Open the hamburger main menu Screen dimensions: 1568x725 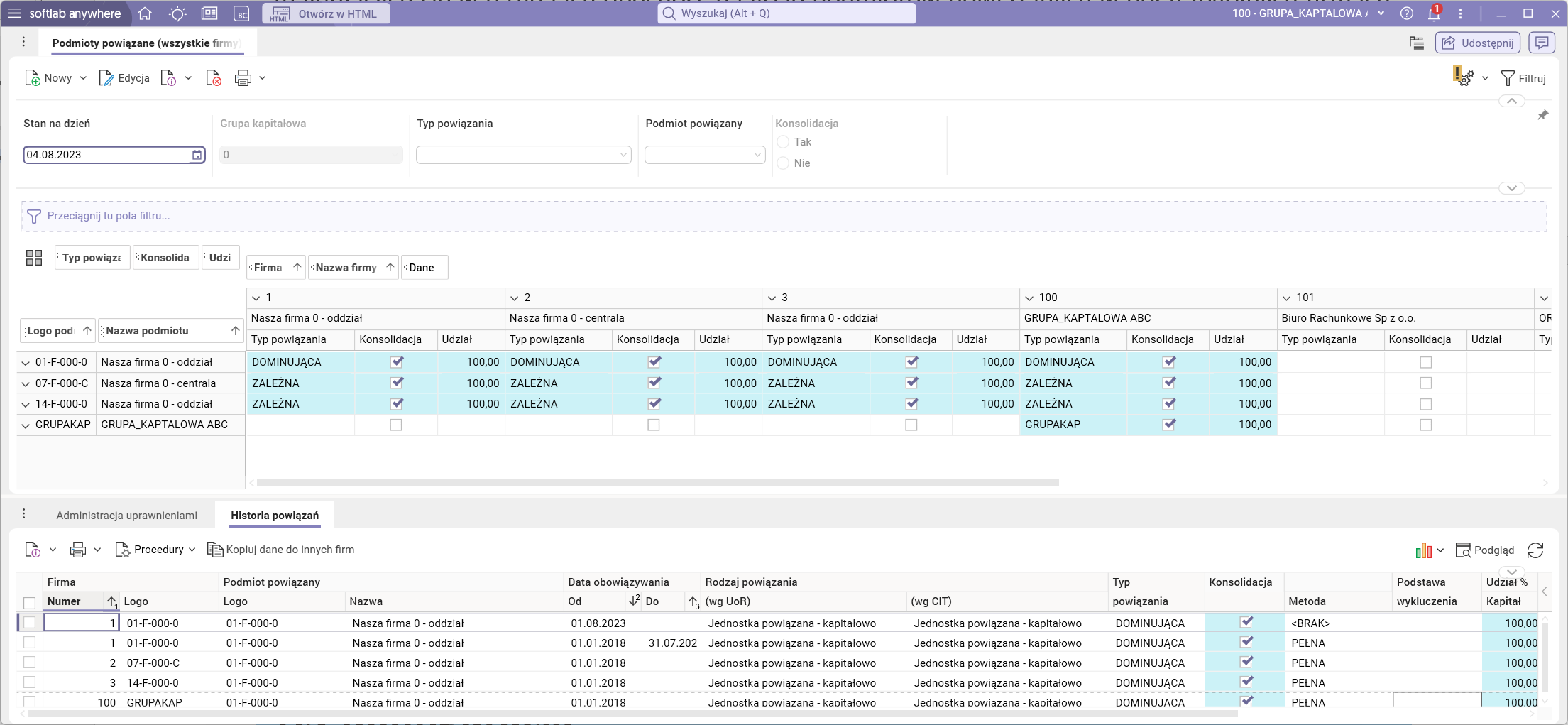coord(14,13)
